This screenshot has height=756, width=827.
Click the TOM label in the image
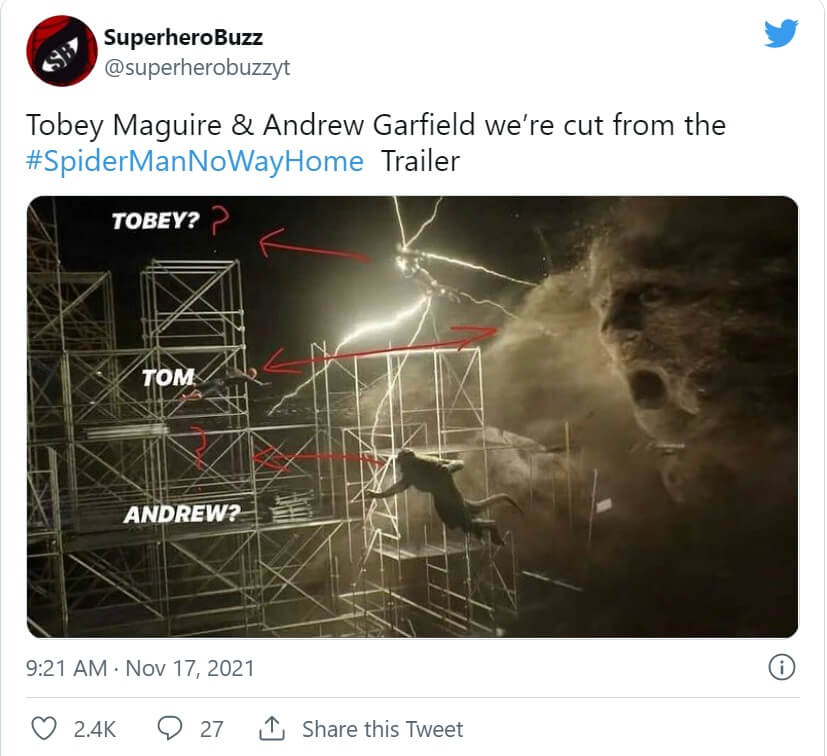(x=168, y=377)
